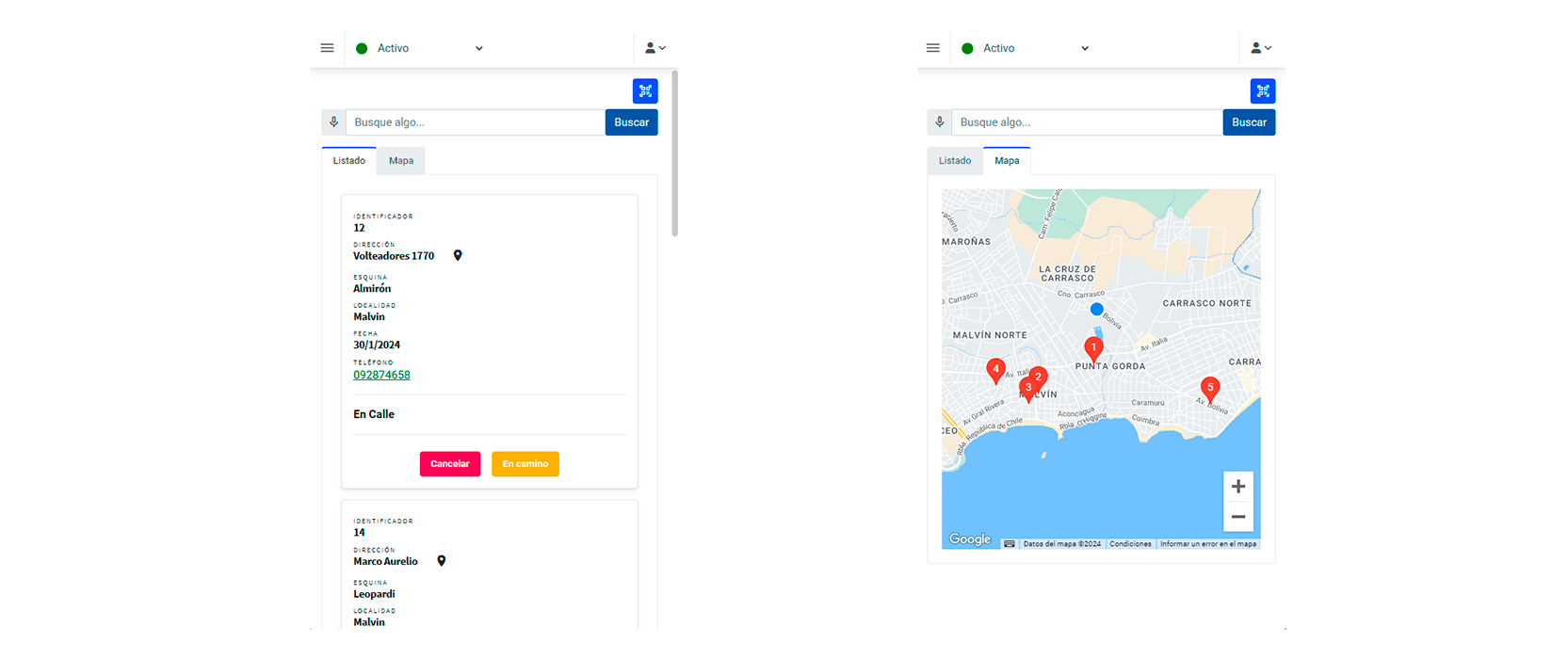Screen dimensions: 1568x659
Task: Focus the Busque algo search field in the left panel
Action: pos(475,122)
